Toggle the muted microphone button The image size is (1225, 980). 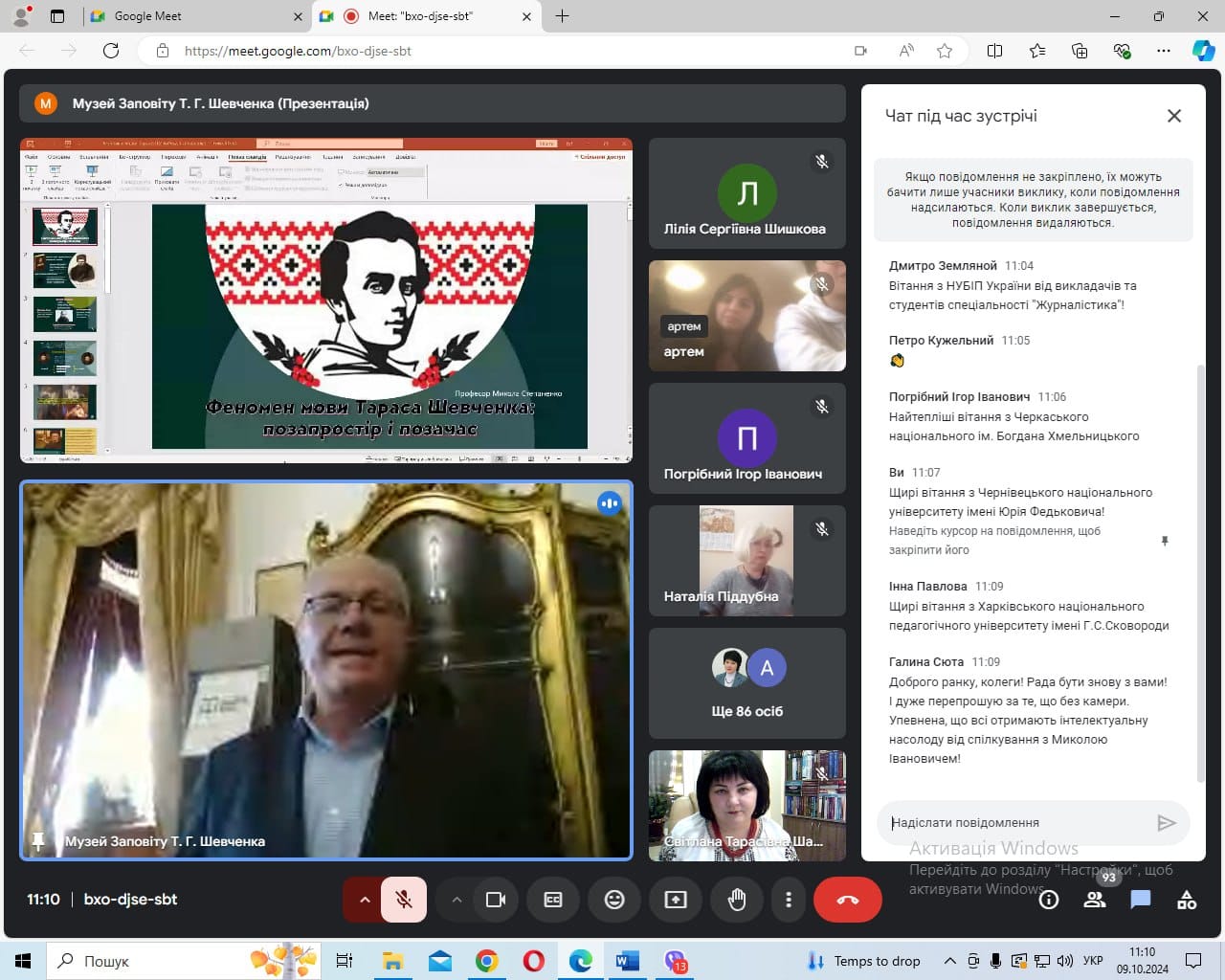click(404, 900)
